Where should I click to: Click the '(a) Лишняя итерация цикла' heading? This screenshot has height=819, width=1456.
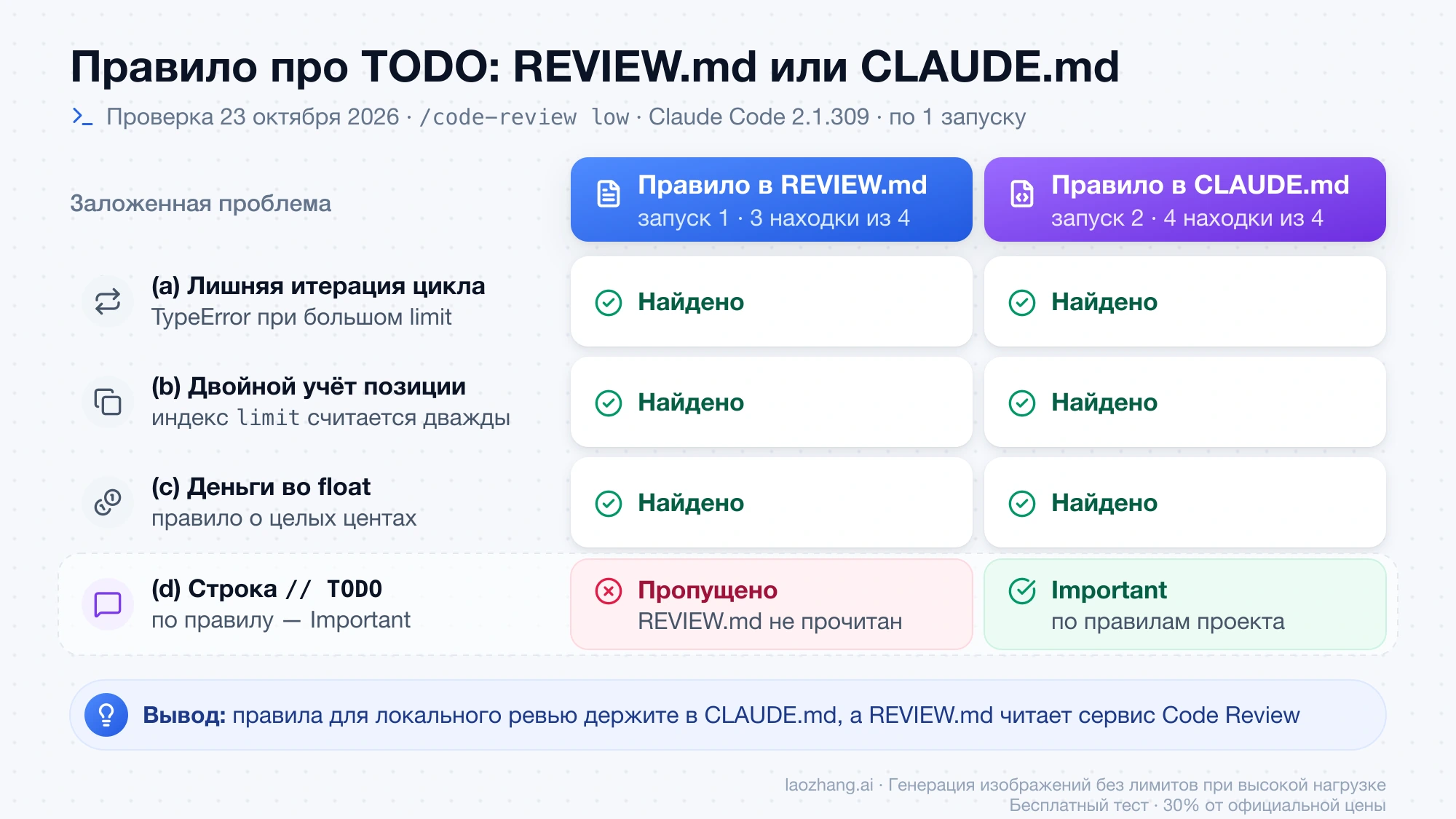click(x=318, y=286)
